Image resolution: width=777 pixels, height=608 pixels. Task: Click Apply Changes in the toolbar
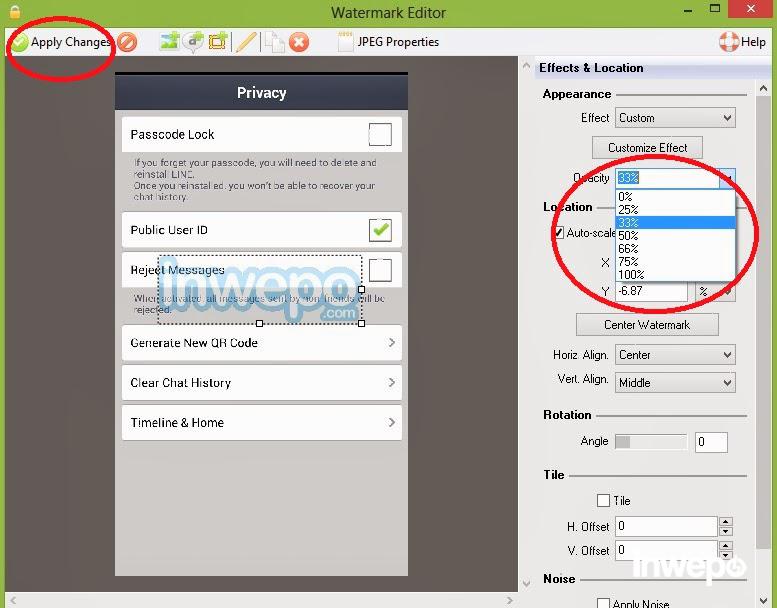(60, 42)
